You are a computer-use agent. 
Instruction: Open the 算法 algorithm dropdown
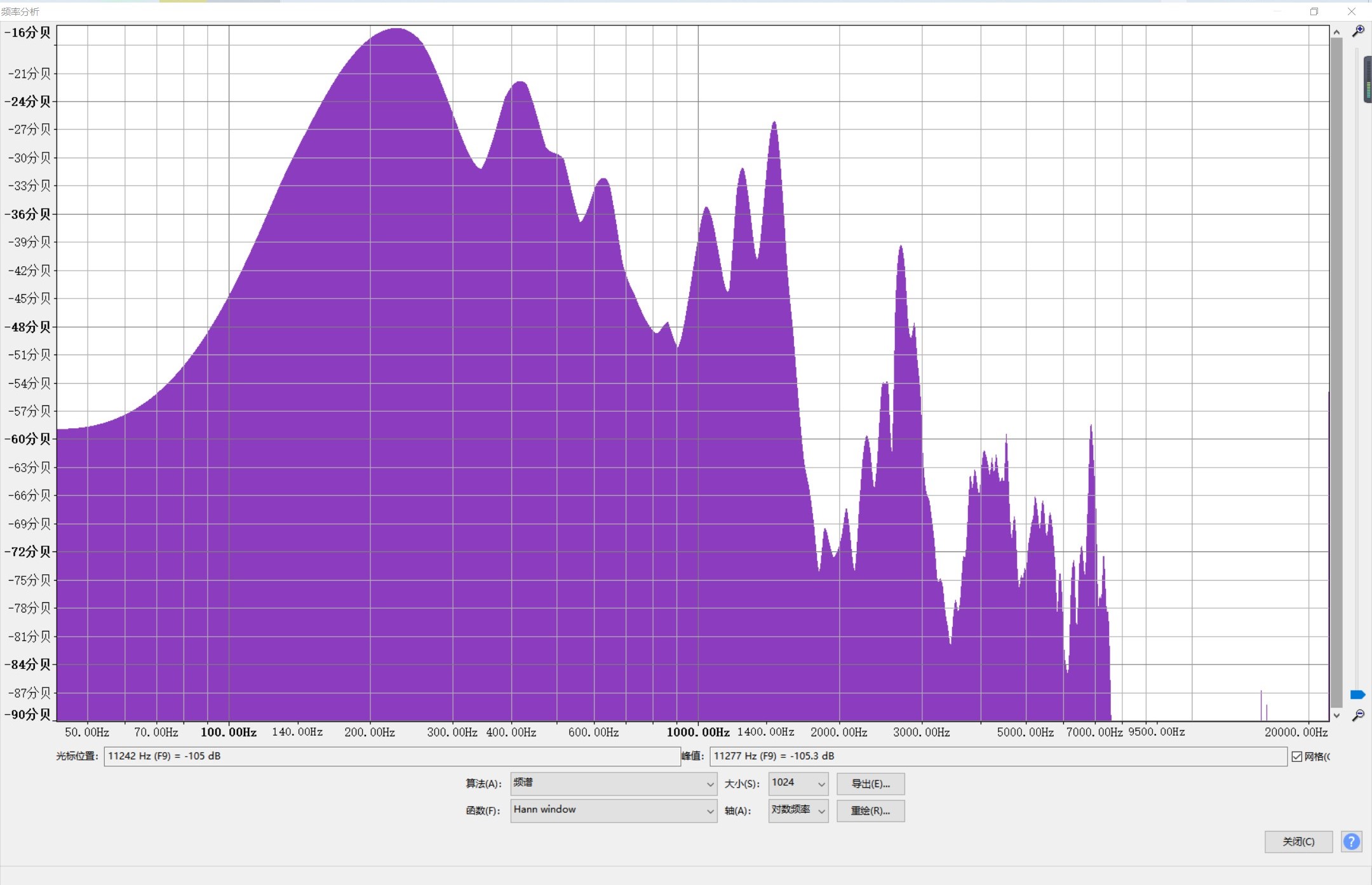(x=613, y=783)
